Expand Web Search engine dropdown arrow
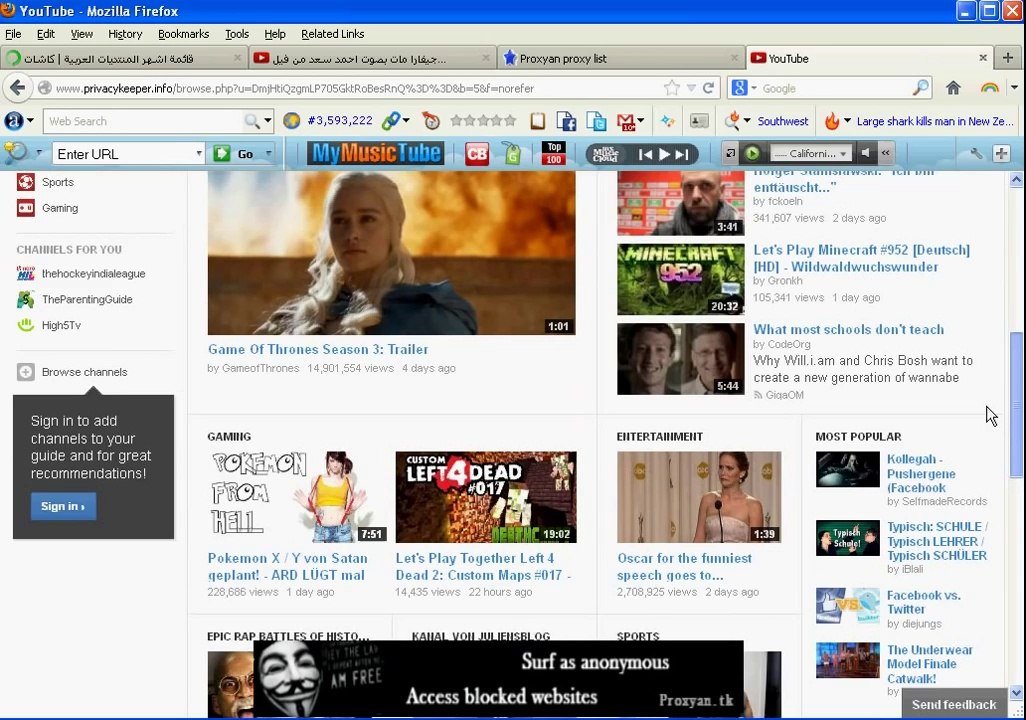This screenshot has width=1026, height=720. 267,121
